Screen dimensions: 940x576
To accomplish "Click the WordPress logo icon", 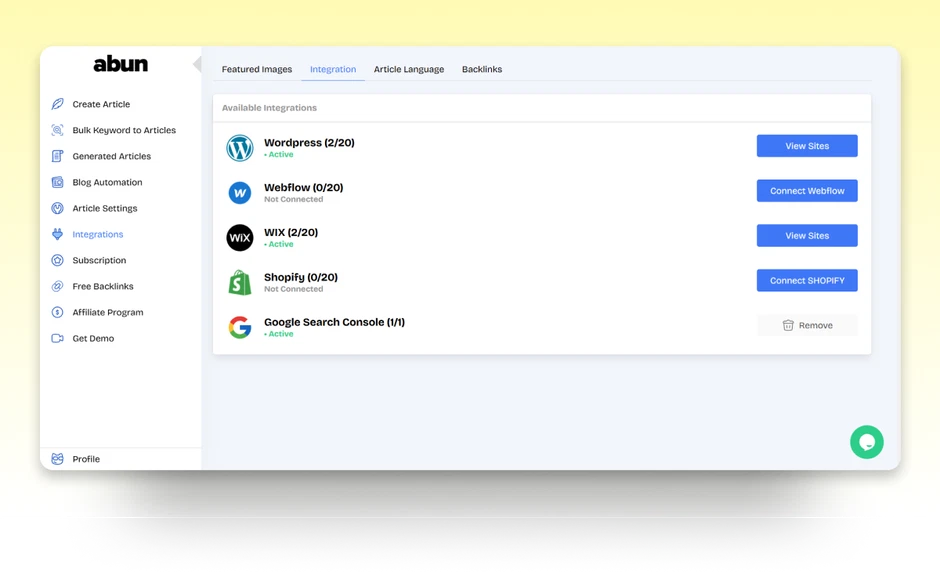I will pyautogui.click(x=240, y=148).
